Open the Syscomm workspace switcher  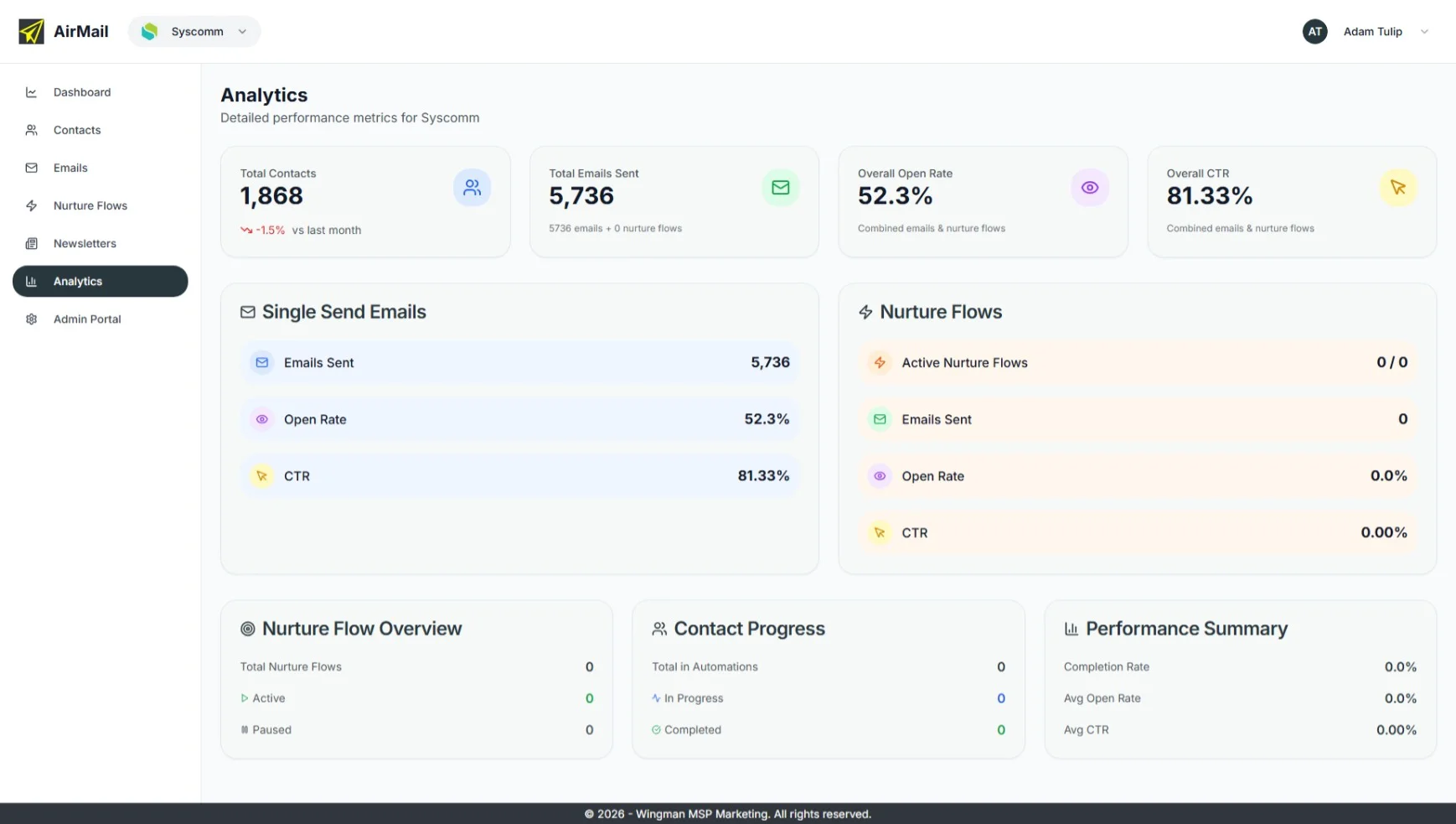coord(194,31)
